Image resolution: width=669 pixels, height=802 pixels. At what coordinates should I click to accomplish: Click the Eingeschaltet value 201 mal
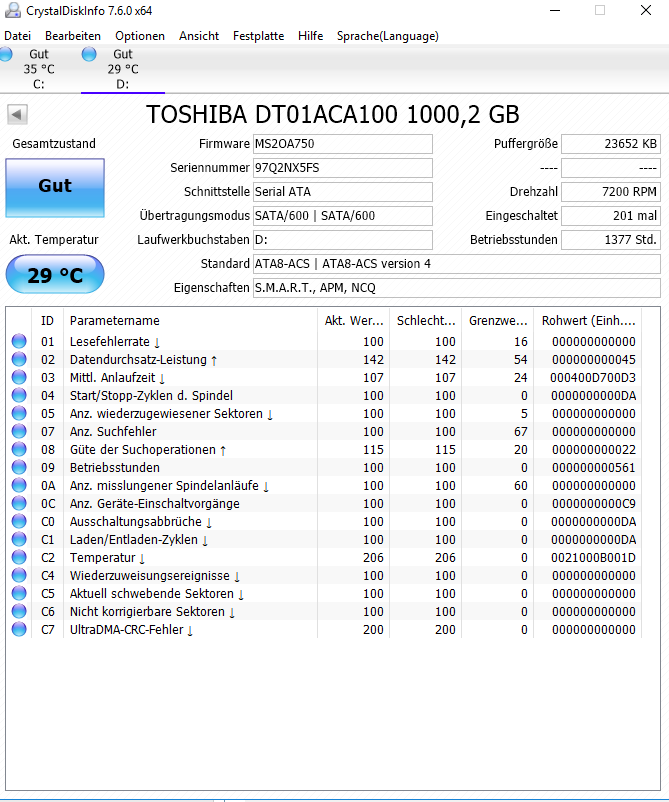[x=611, y=216]
